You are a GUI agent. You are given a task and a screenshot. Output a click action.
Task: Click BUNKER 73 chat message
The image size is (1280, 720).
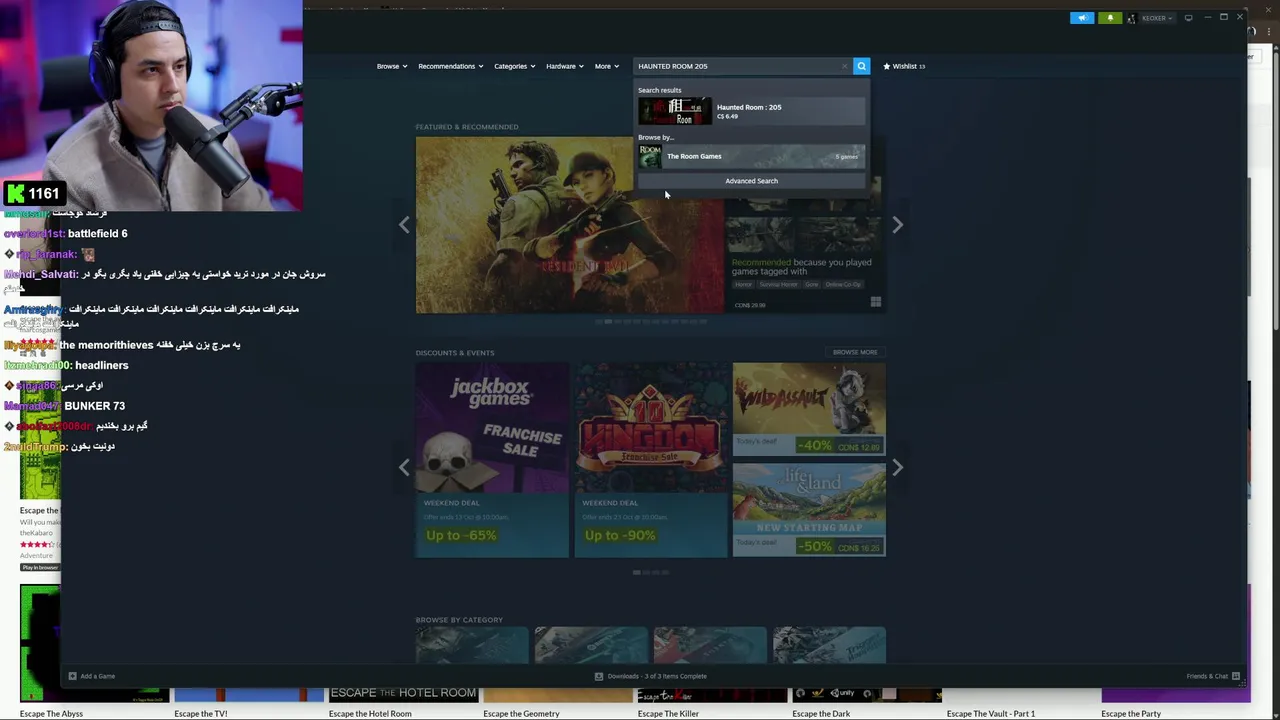click(x=94, y=406)
